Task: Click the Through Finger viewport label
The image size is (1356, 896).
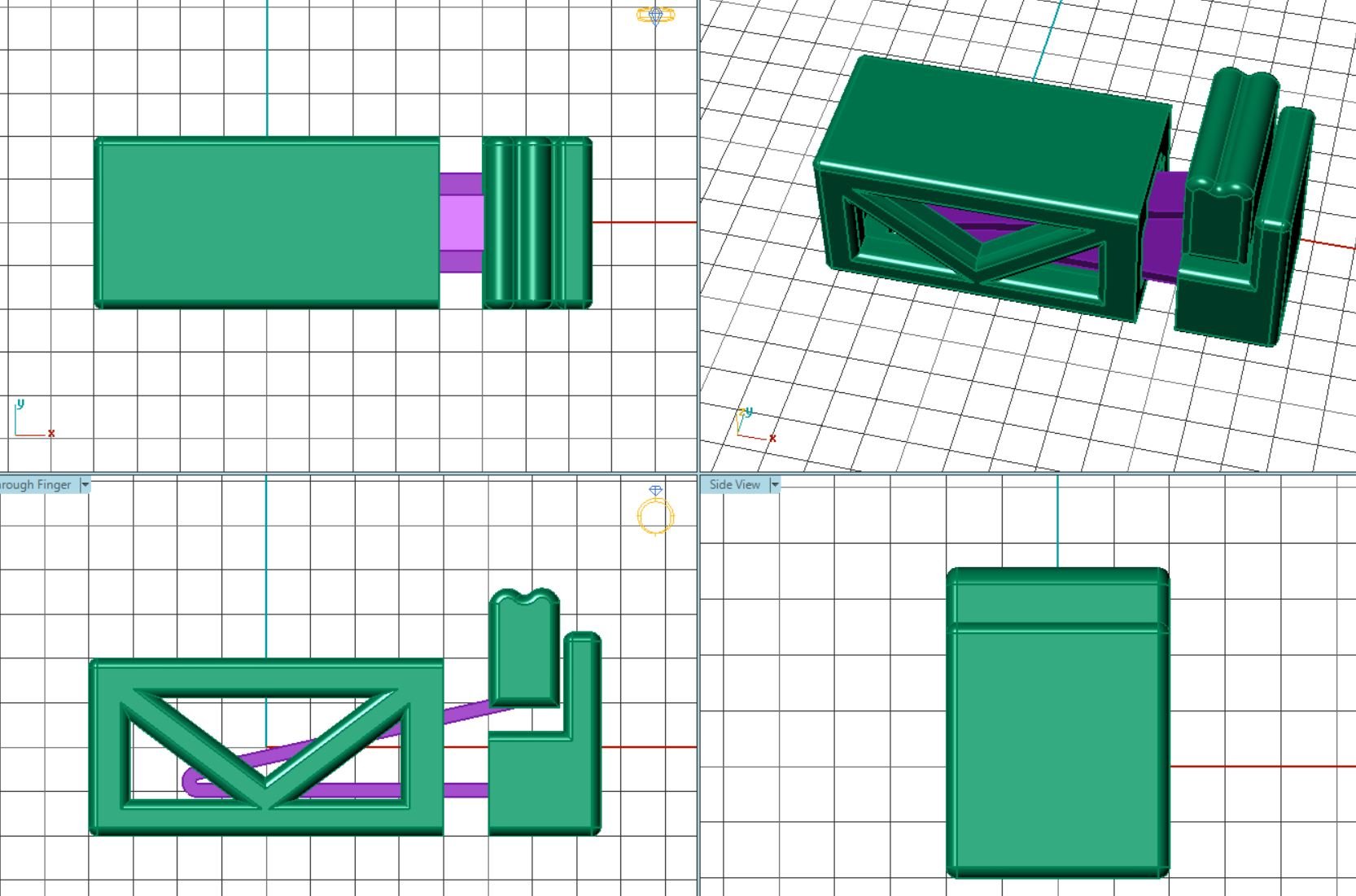Action: 36,485
